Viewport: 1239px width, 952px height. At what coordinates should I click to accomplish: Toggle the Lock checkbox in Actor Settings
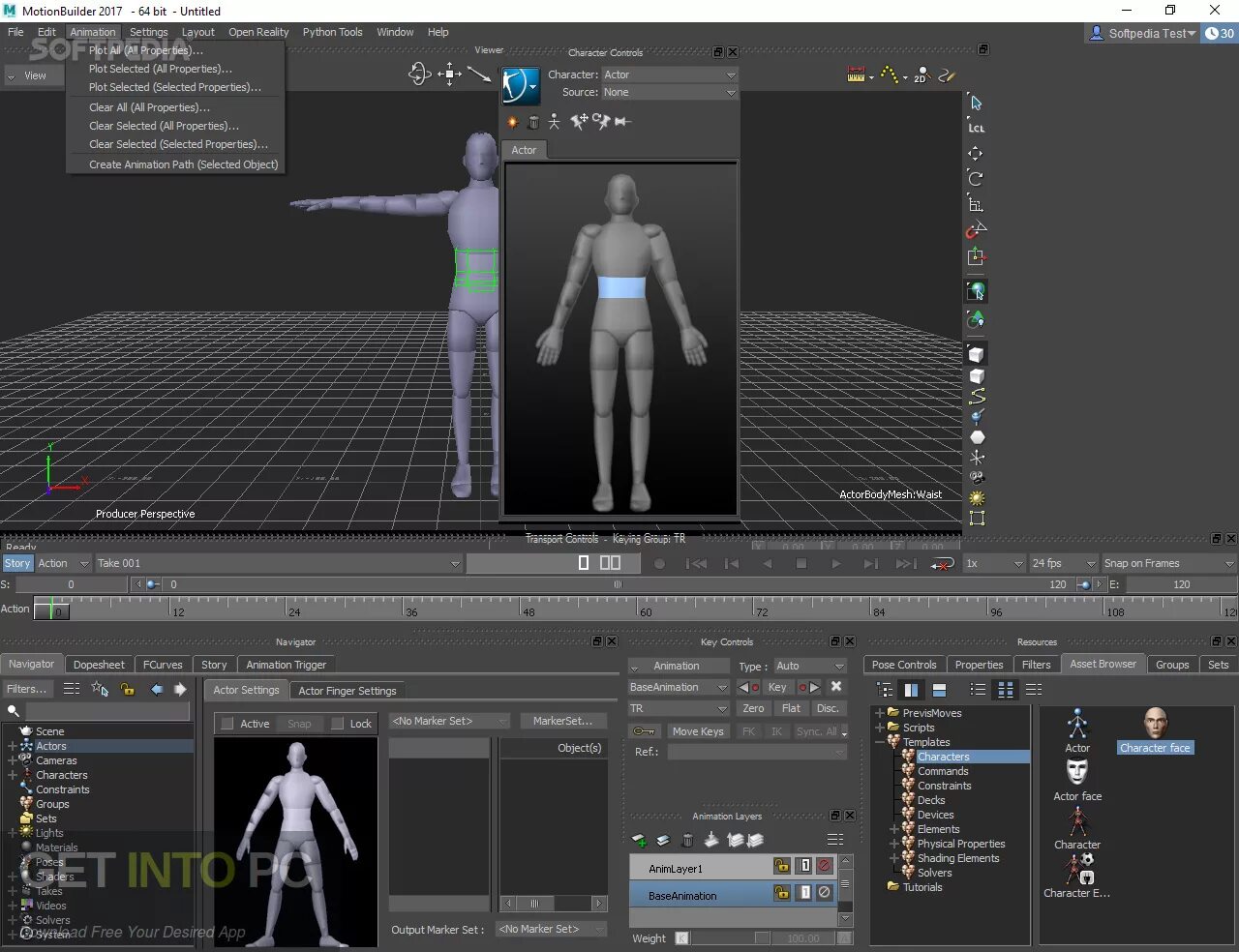(338, 724)
